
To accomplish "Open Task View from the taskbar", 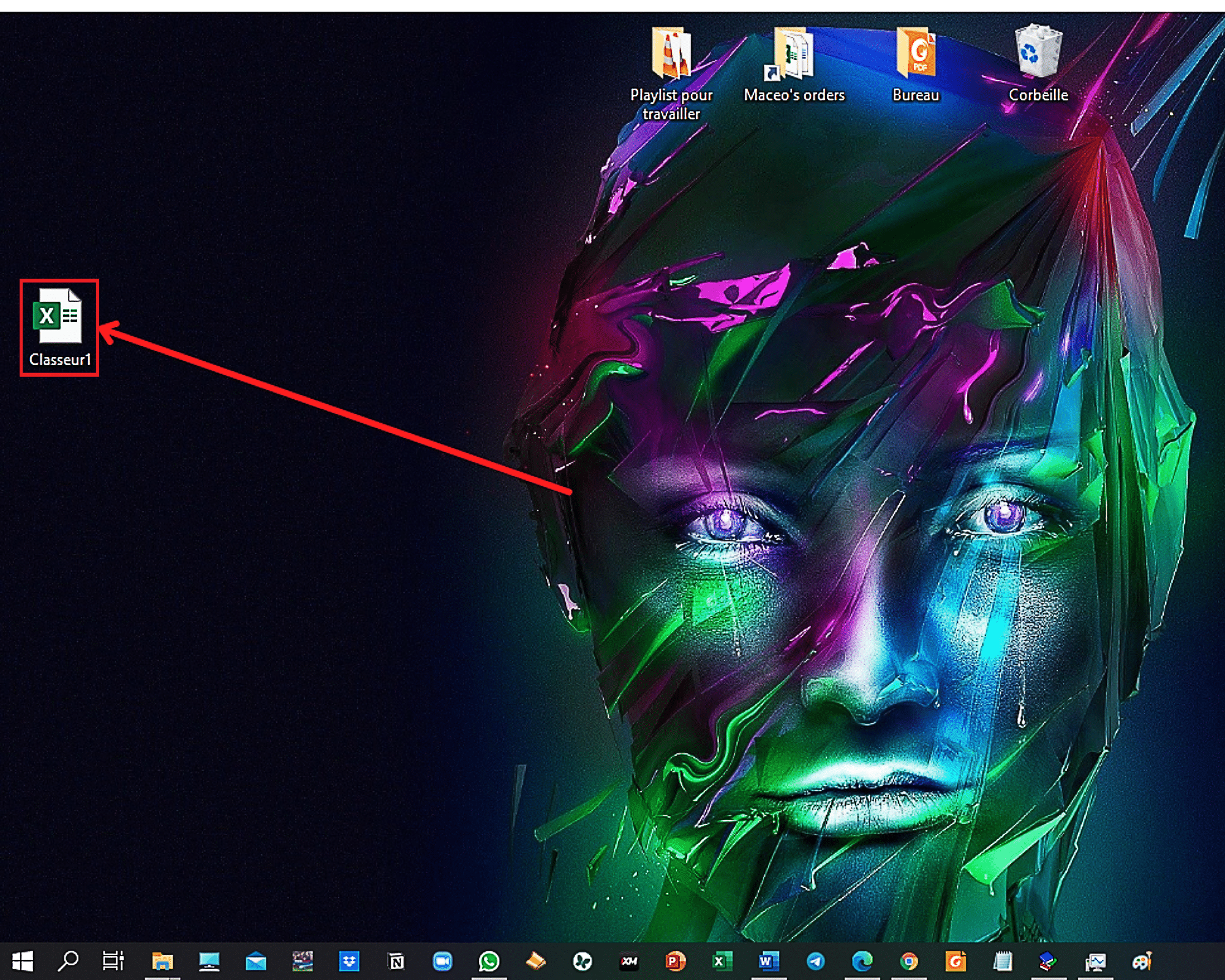I will tap(113, 961).
